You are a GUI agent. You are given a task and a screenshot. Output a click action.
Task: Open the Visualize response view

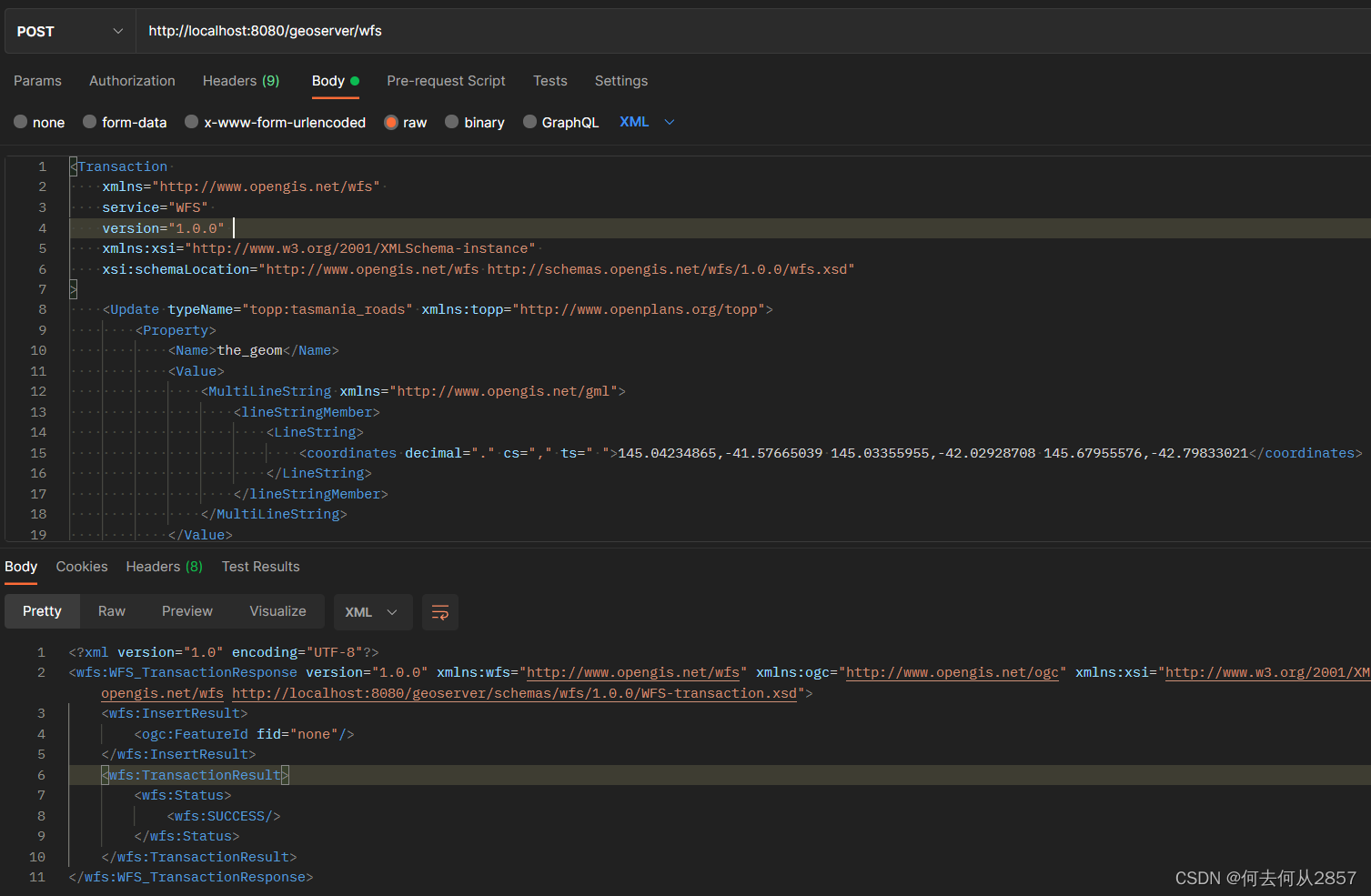coord(277,611)
